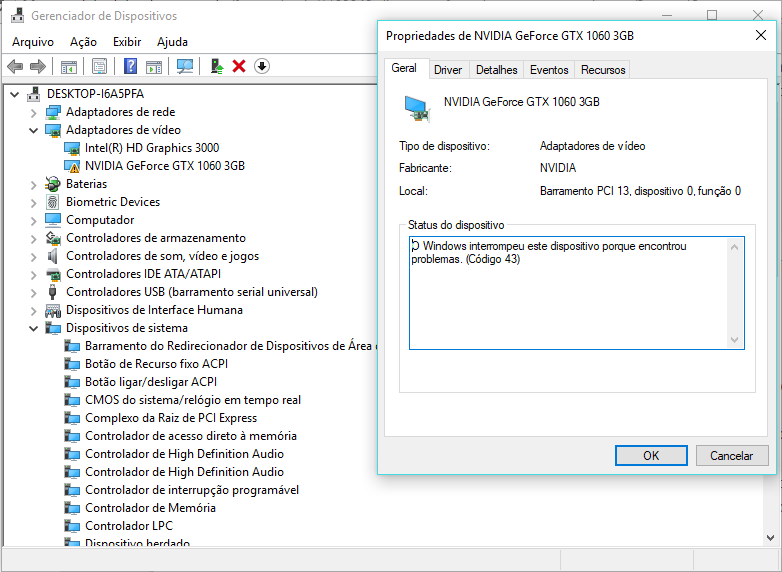Click the red X uninstall device icon

[x=239, y=66]
